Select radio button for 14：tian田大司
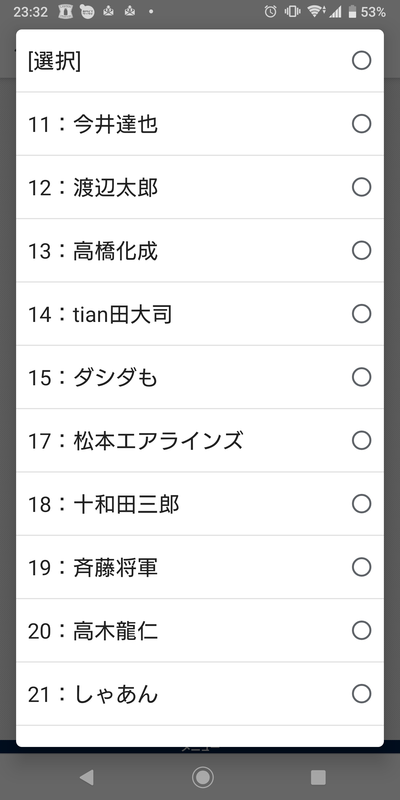The image size is (400, 800). [x=361, y=314]
